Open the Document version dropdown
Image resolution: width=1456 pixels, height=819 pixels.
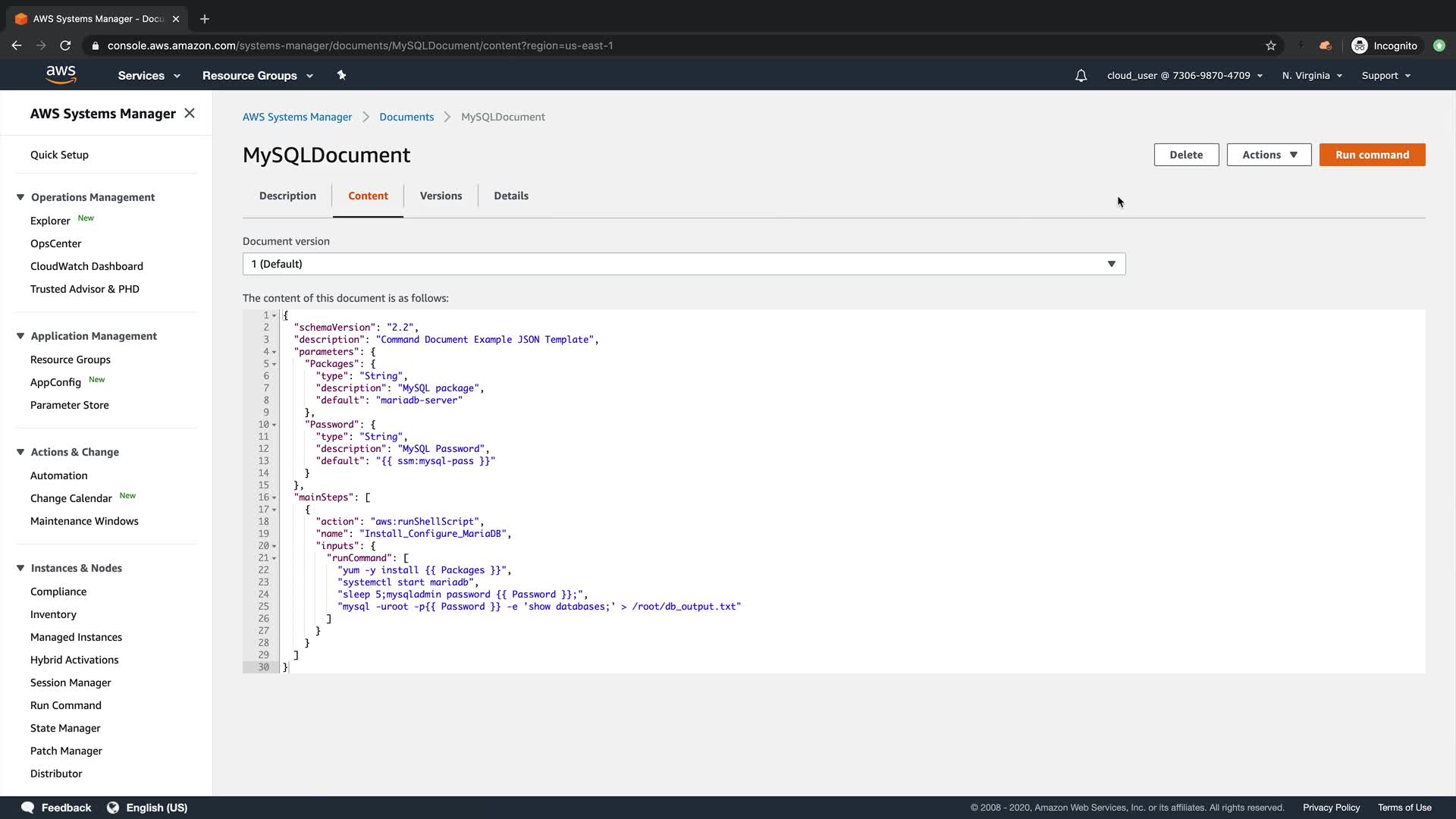(x=683, y=264)
